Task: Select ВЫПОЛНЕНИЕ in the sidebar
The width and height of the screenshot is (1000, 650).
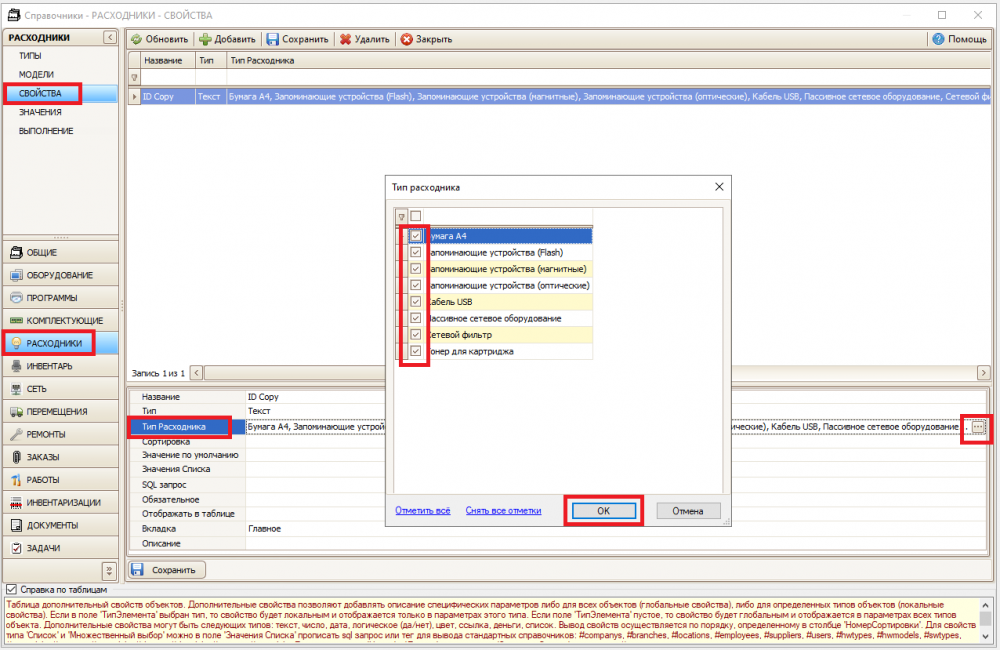Action: point(46,131)
